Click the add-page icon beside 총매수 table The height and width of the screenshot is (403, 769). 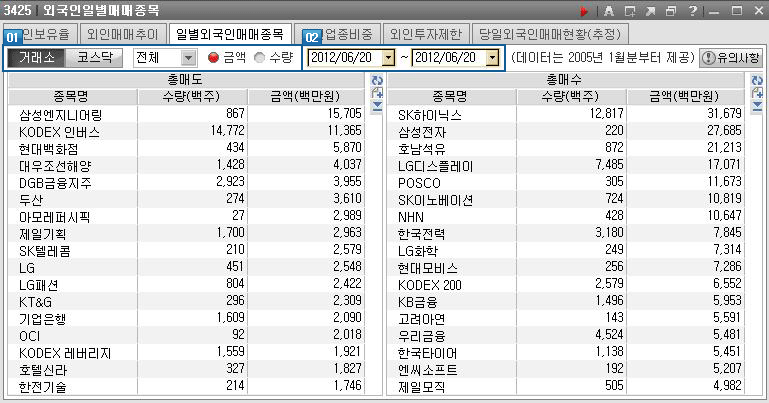click(757, 93)
